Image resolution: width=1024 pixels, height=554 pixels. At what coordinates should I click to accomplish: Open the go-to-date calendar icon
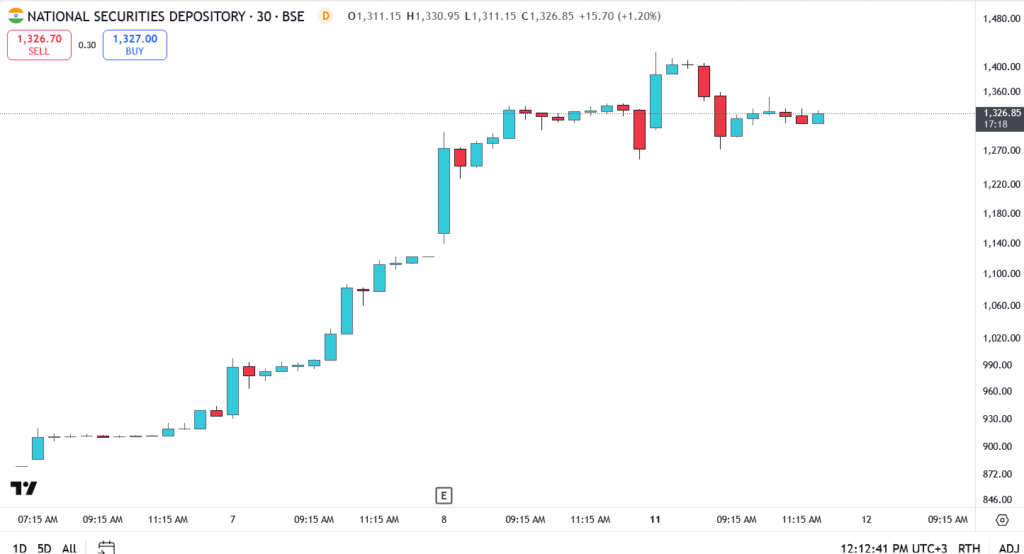[107, 548]
